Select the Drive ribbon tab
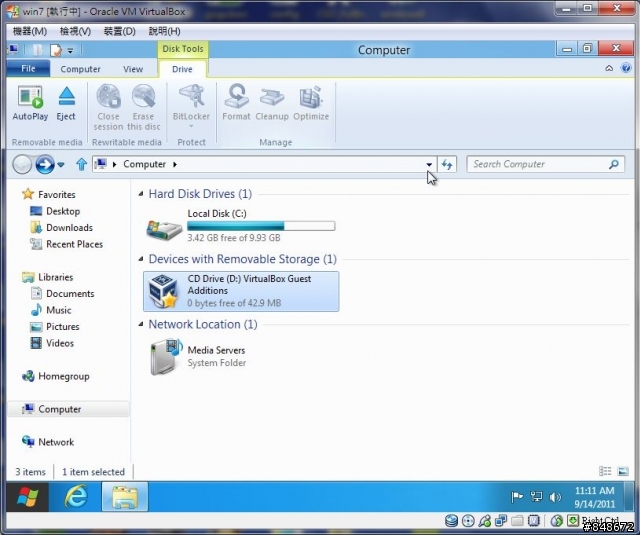The height and width of the screenshot is (535, 640). coord(182,69)
